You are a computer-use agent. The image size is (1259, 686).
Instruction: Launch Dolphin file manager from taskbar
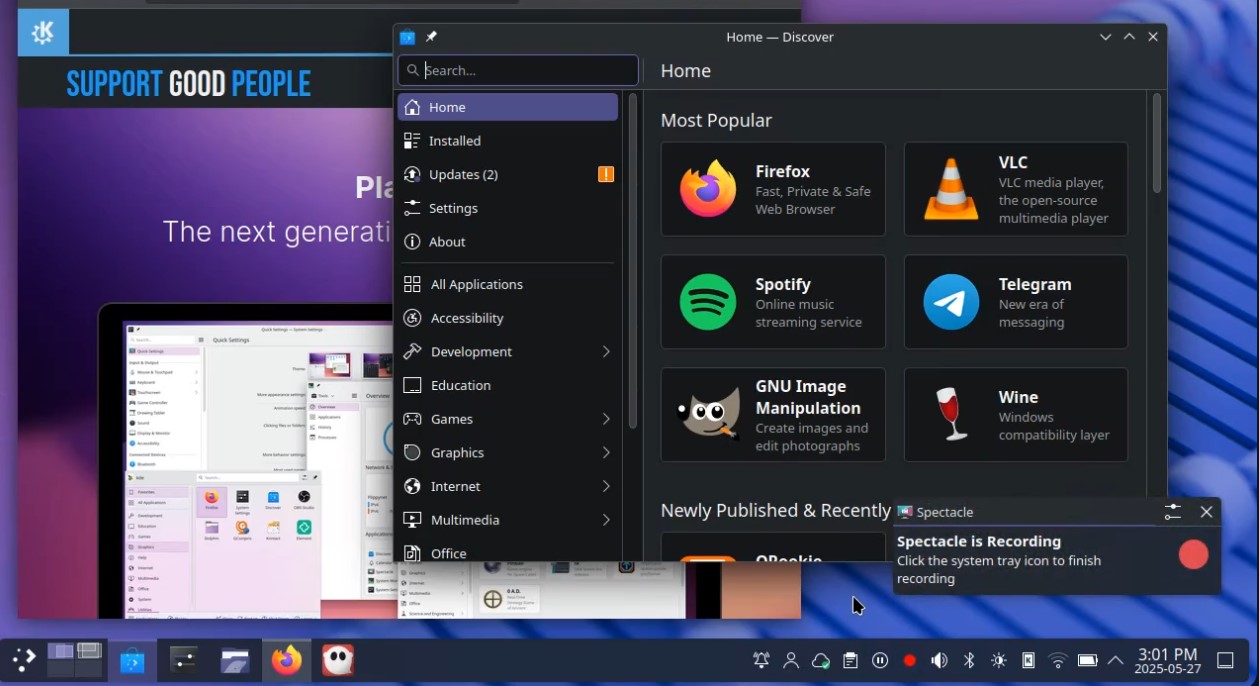(x=236, y=659)
